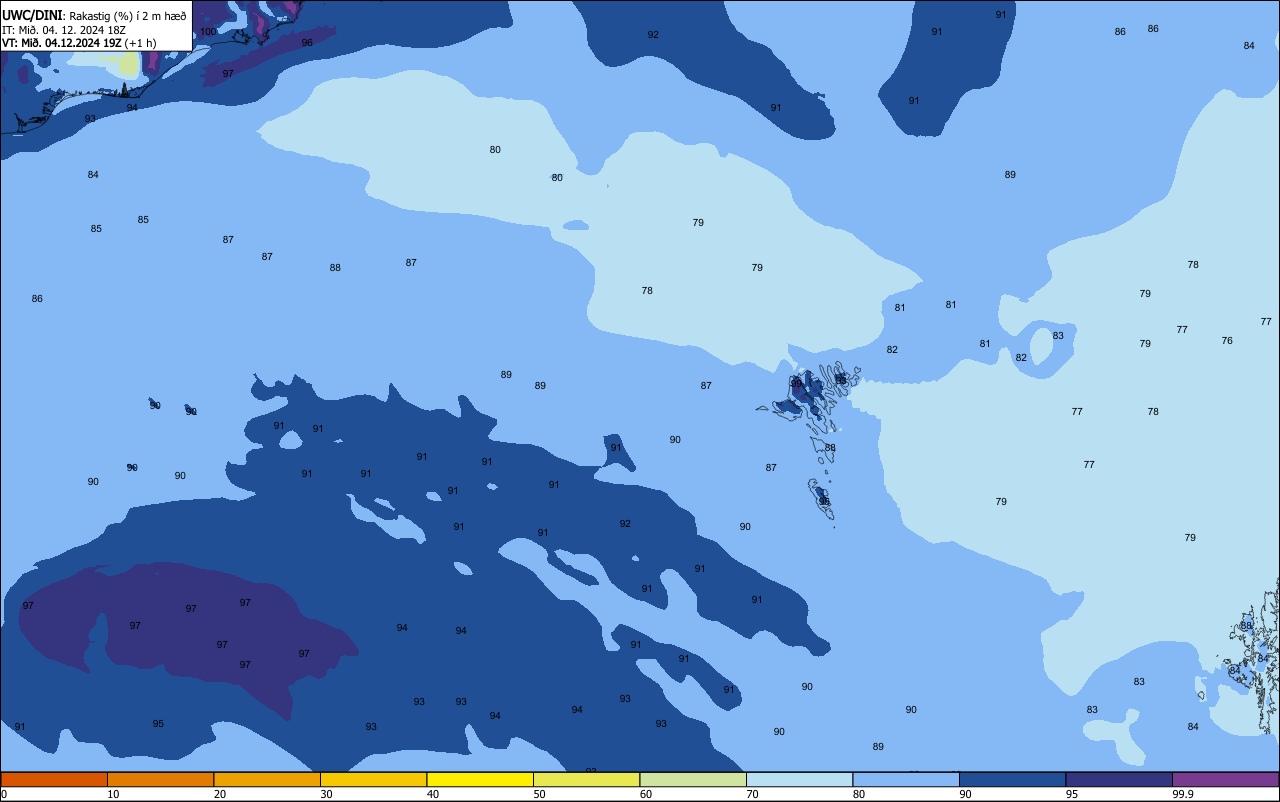
Task: Select the light blue 70–80 legend swatch
Action: 799,779
